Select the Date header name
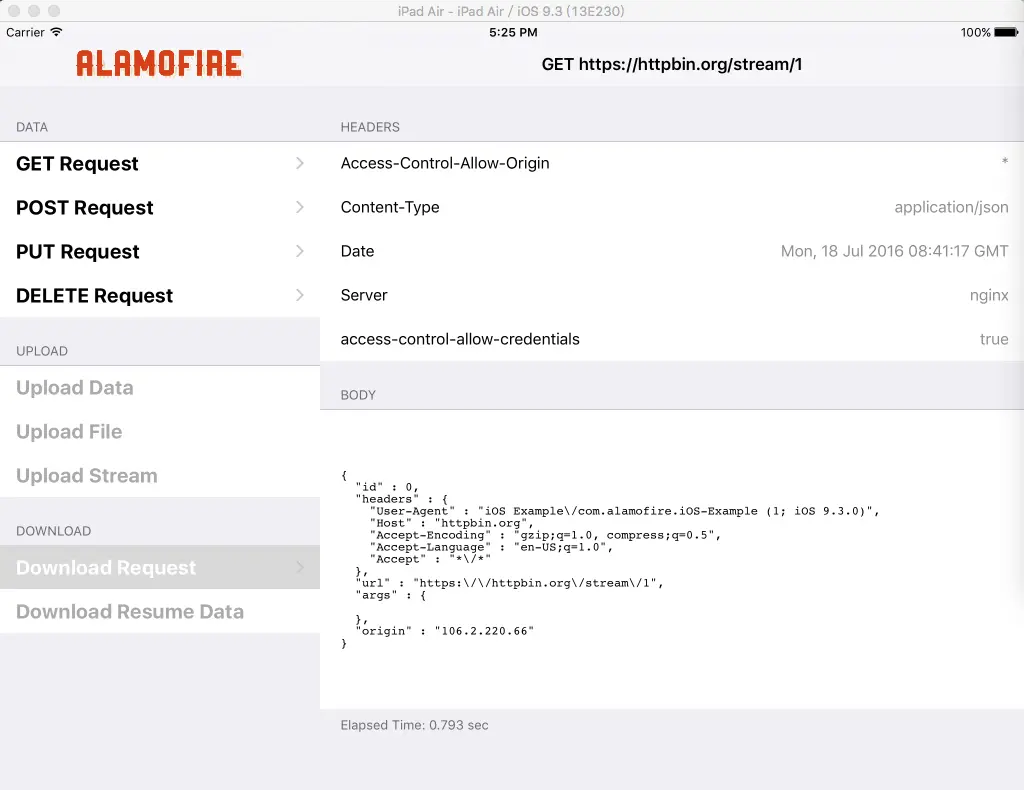 (x=357, y=251)
